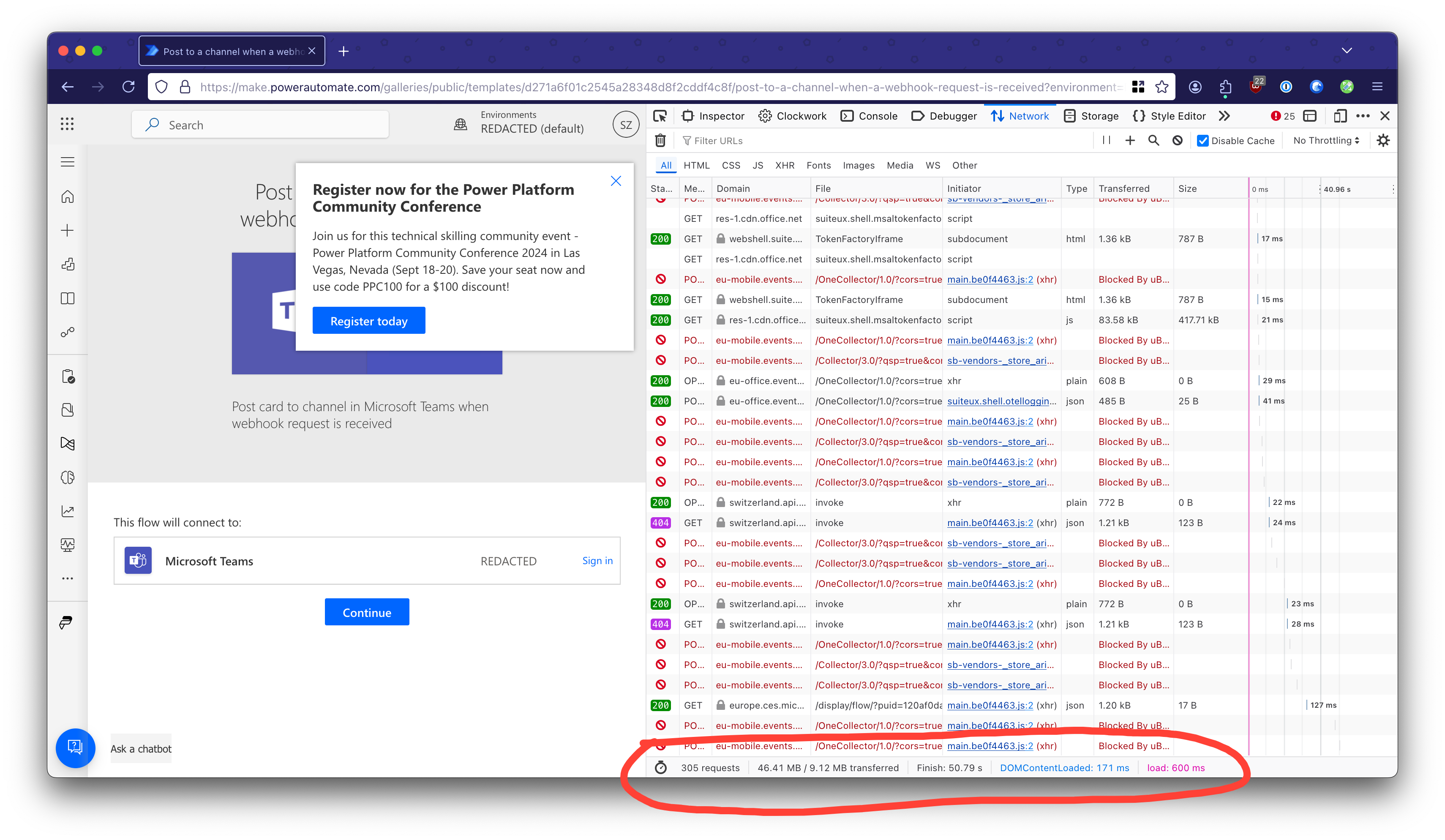This screenshot has width=1445, height=840.
Task: Click the Continue button
Action: (x=367, y=612)
